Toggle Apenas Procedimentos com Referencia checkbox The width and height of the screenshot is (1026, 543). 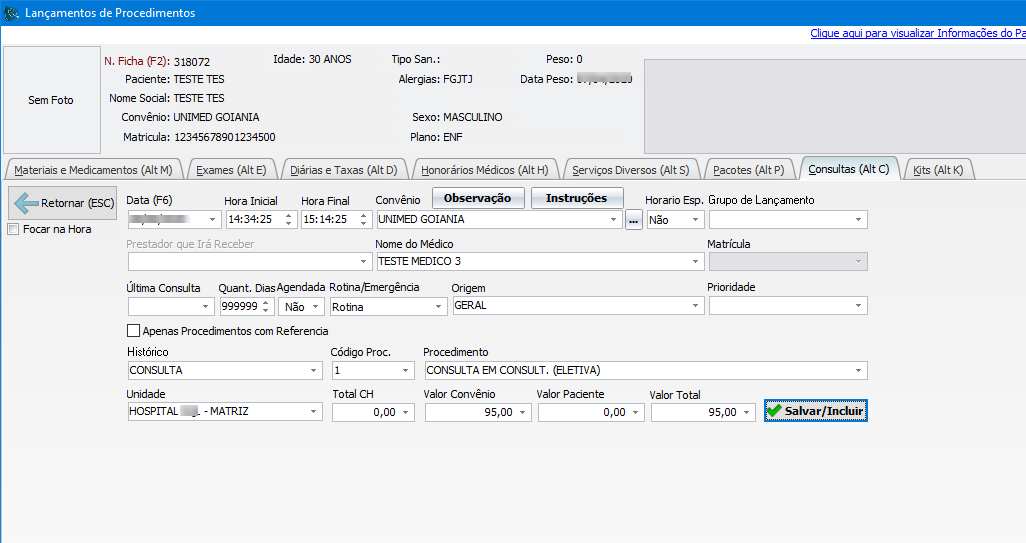coord(134,331)
